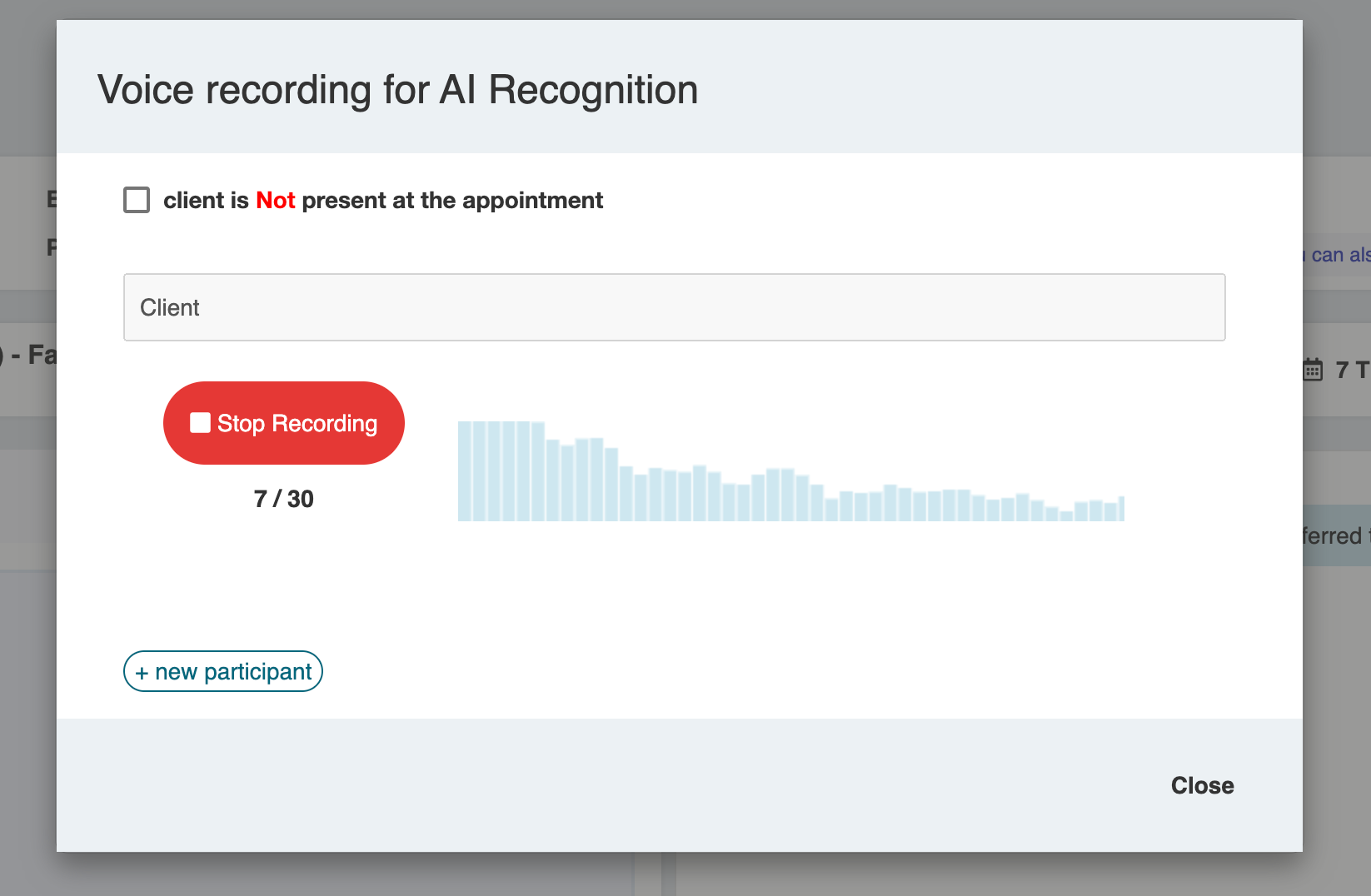Click into the Client name field
Screen dimensions: 1371x896
click(674, 307)
